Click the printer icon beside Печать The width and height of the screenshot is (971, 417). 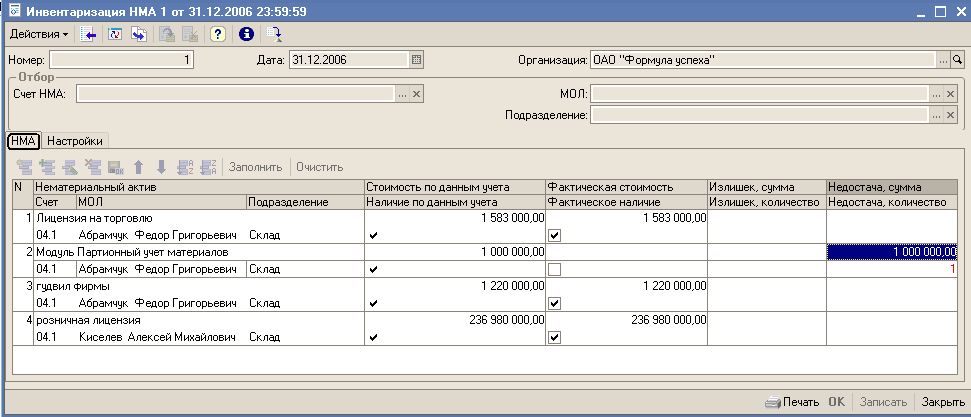772,402
